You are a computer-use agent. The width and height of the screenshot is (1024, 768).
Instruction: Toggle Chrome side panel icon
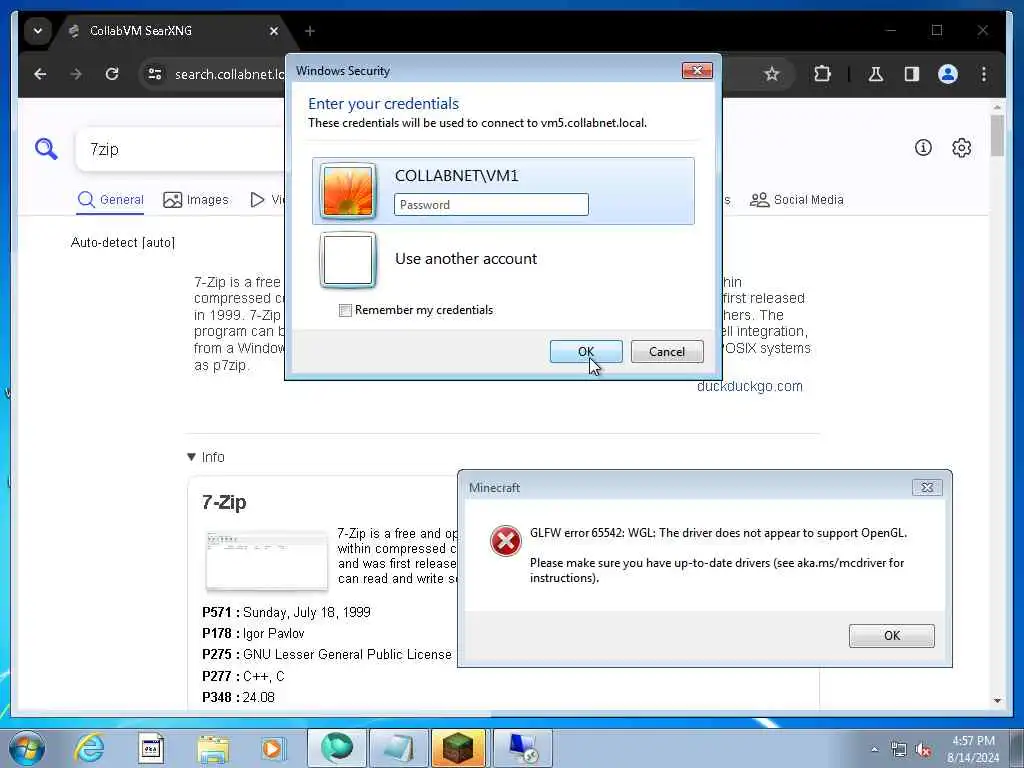(x=912, y=74)
